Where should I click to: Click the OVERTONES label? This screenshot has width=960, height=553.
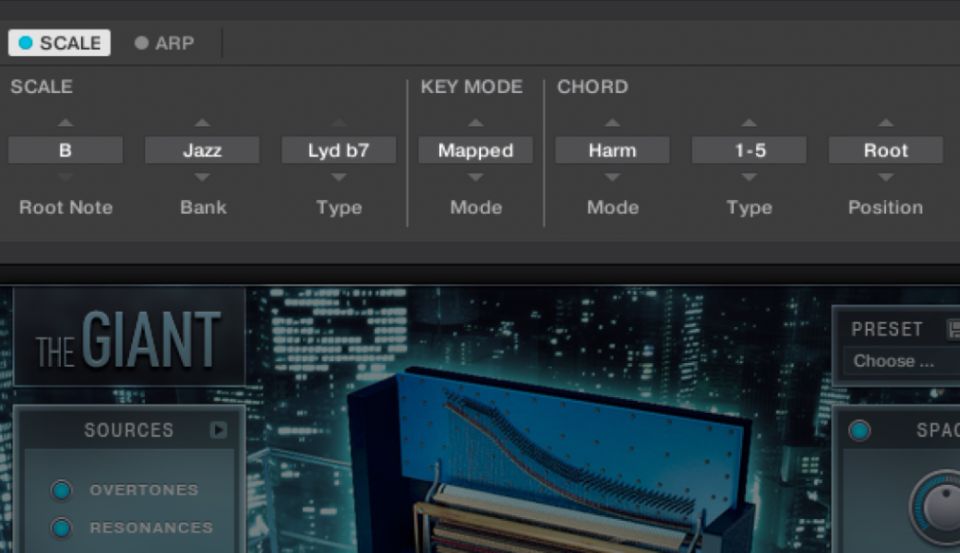click(144, 490)
